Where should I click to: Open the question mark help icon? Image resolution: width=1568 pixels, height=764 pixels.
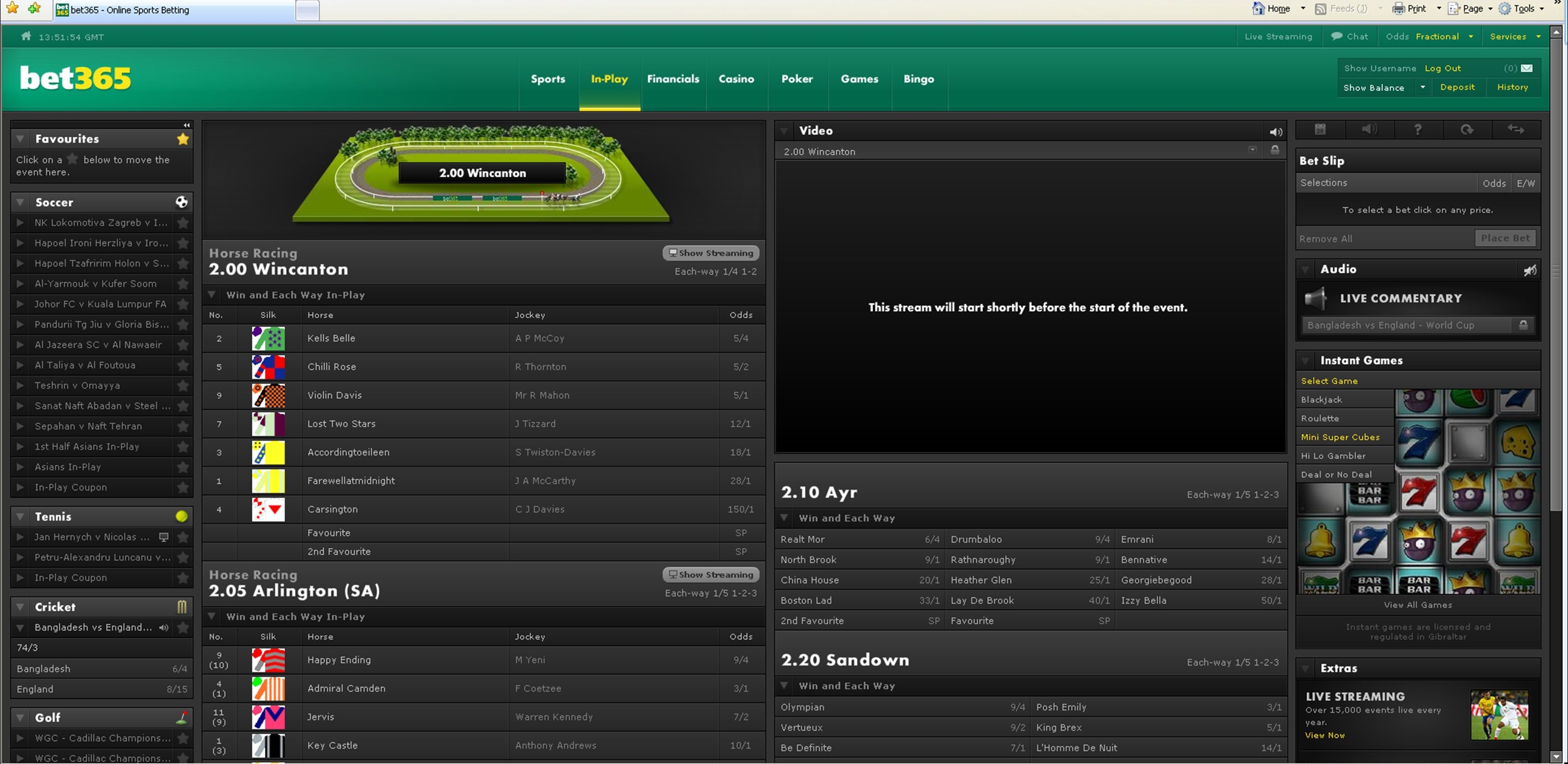(1418, 129)
